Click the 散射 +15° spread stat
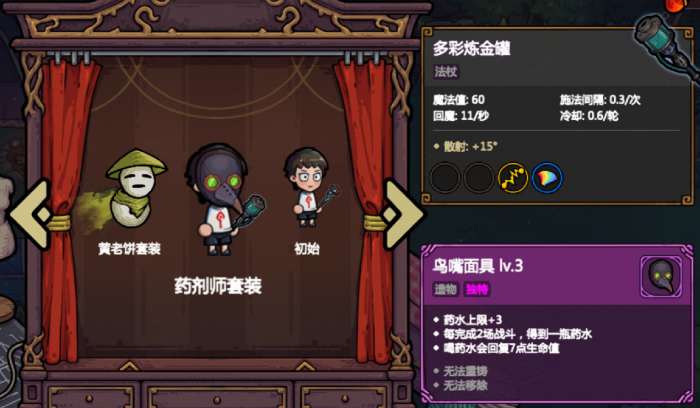Viewport: 700px width, 408px height. (x=466, y=146)
